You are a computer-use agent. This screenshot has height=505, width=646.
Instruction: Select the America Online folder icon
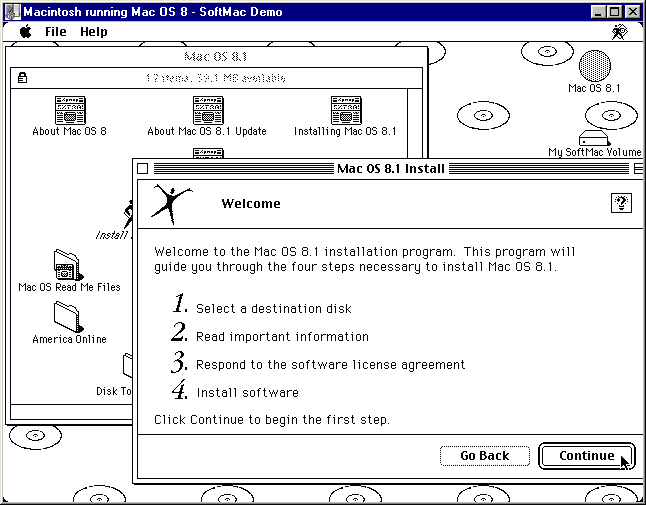[68, 317]
